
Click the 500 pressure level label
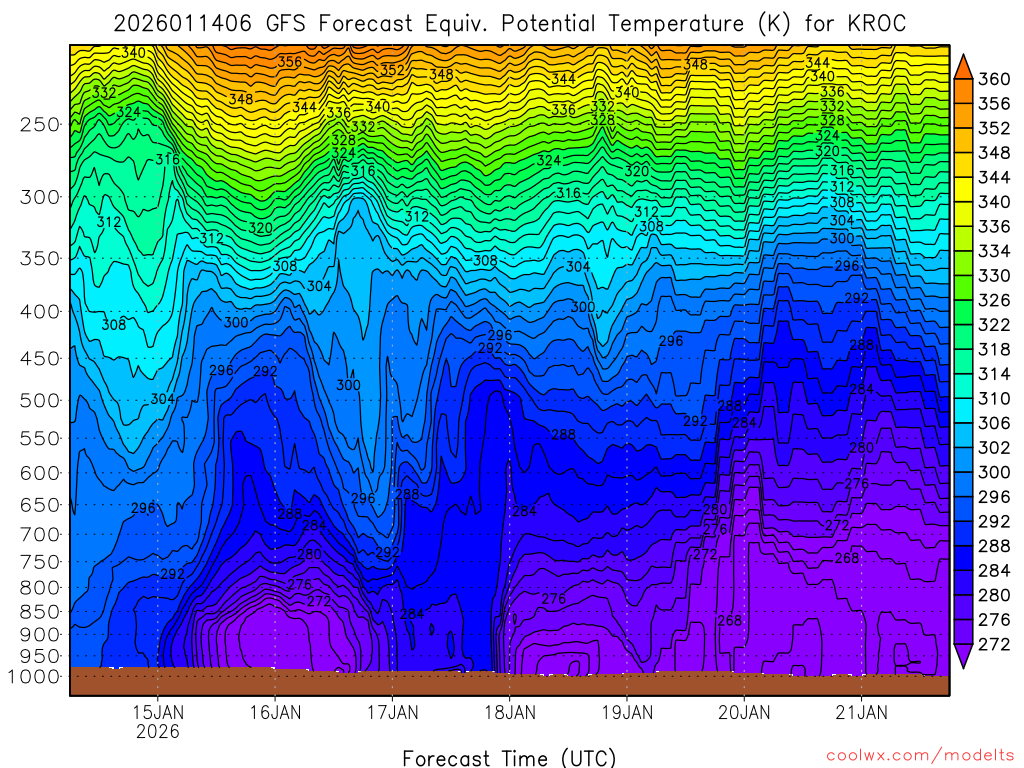[x=40, y=400]
